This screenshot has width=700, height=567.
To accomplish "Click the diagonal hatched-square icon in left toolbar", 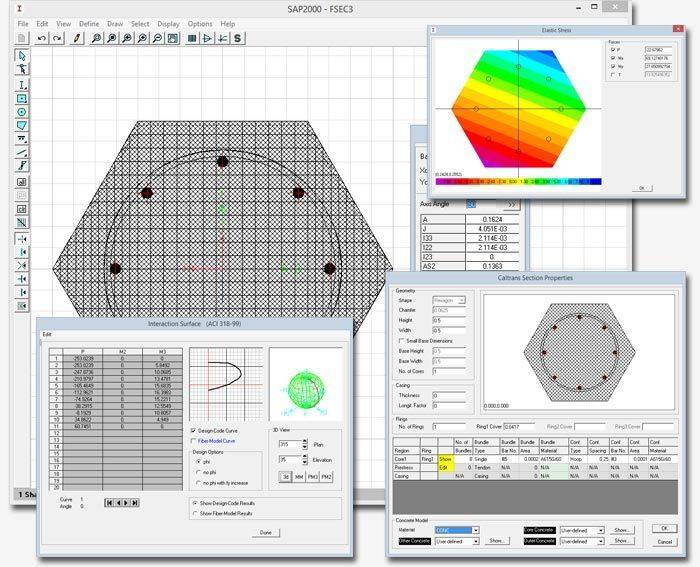I will (22, 222).
